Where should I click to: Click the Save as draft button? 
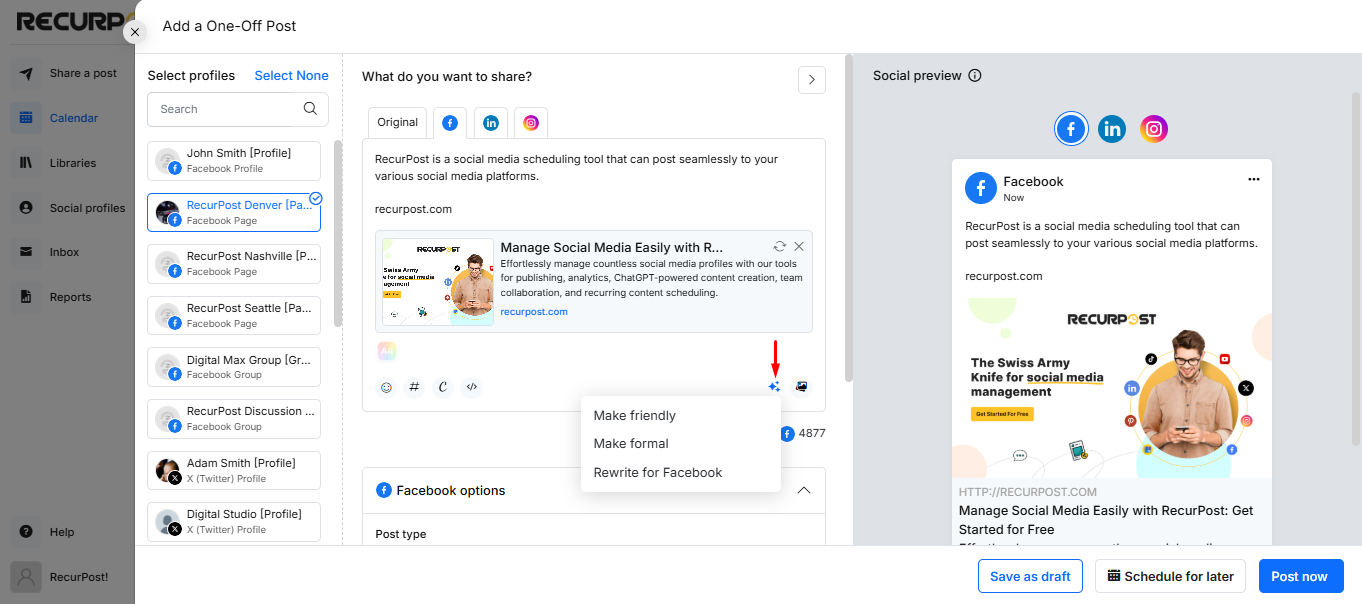[1030, 576]
